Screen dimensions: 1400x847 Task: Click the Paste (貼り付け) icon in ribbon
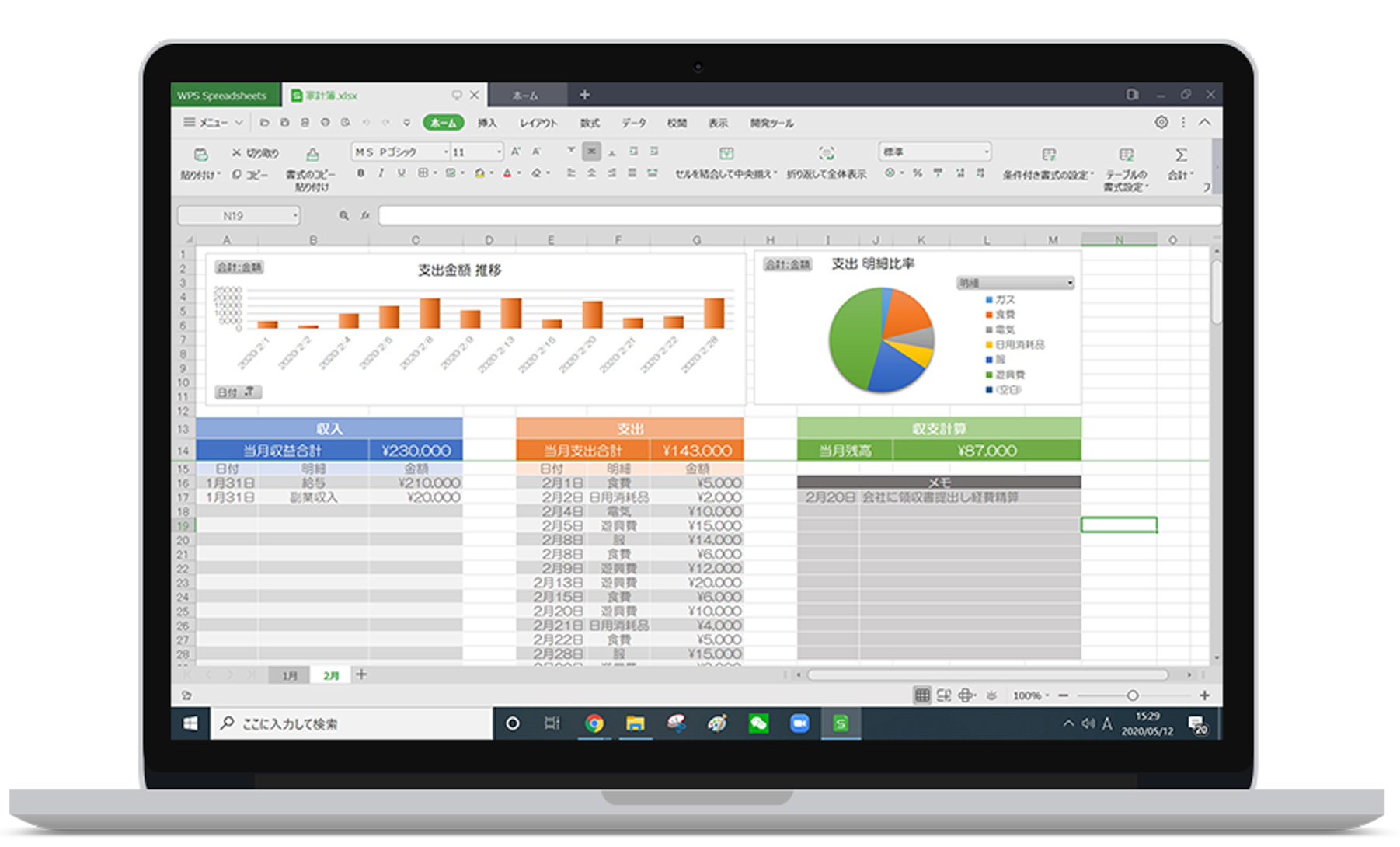200,155
